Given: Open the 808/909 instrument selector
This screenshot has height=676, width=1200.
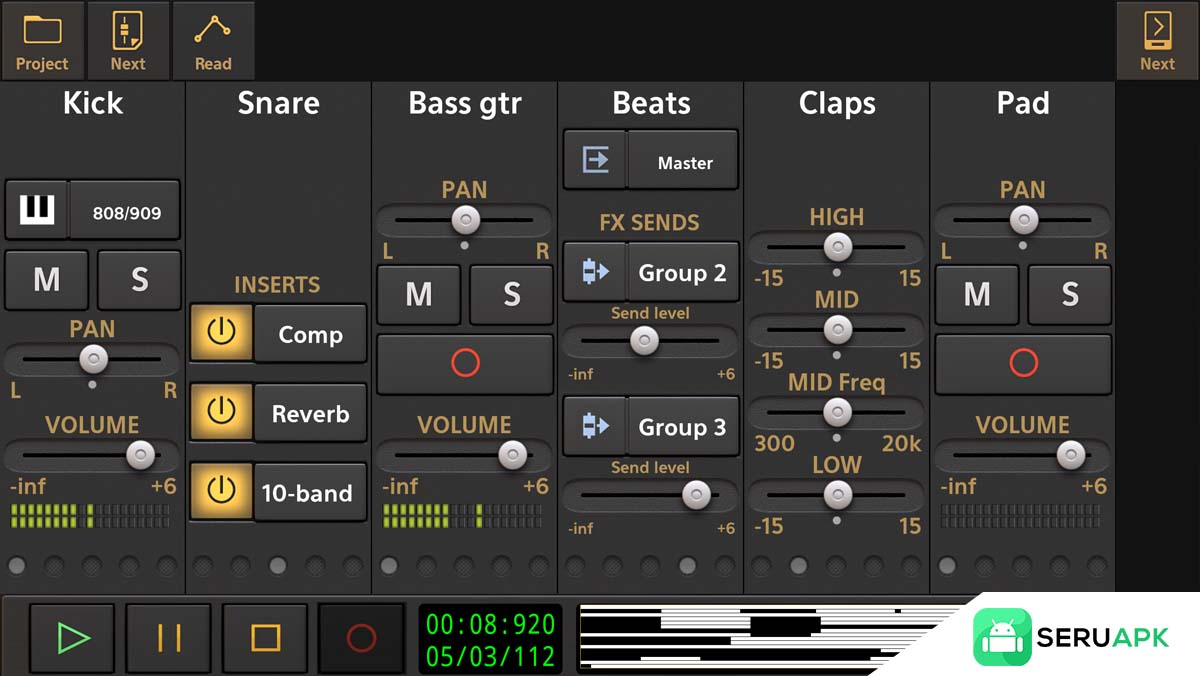Looking at the screenshot, I should 126,212.
